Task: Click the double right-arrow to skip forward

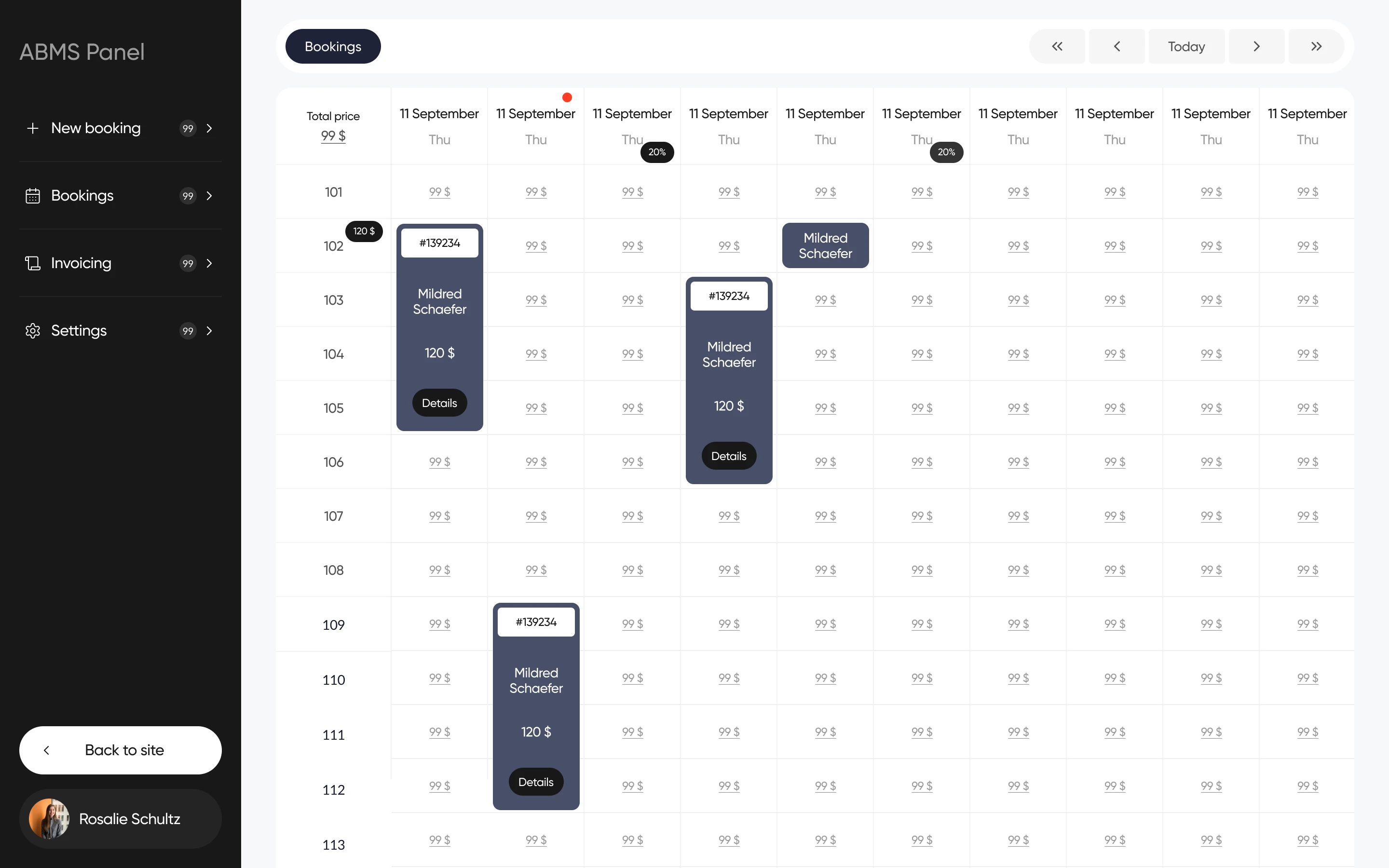Action: (x=1316, y=46)
